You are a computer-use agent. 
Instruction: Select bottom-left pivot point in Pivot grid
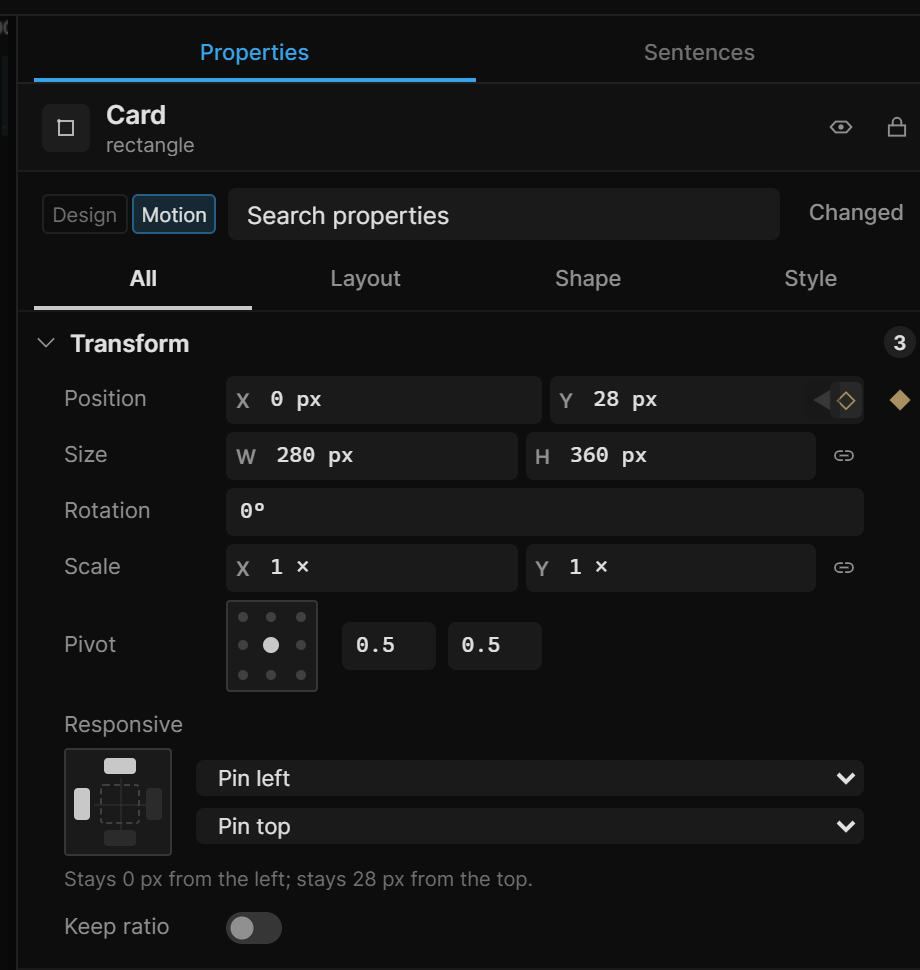pos(243,675)
